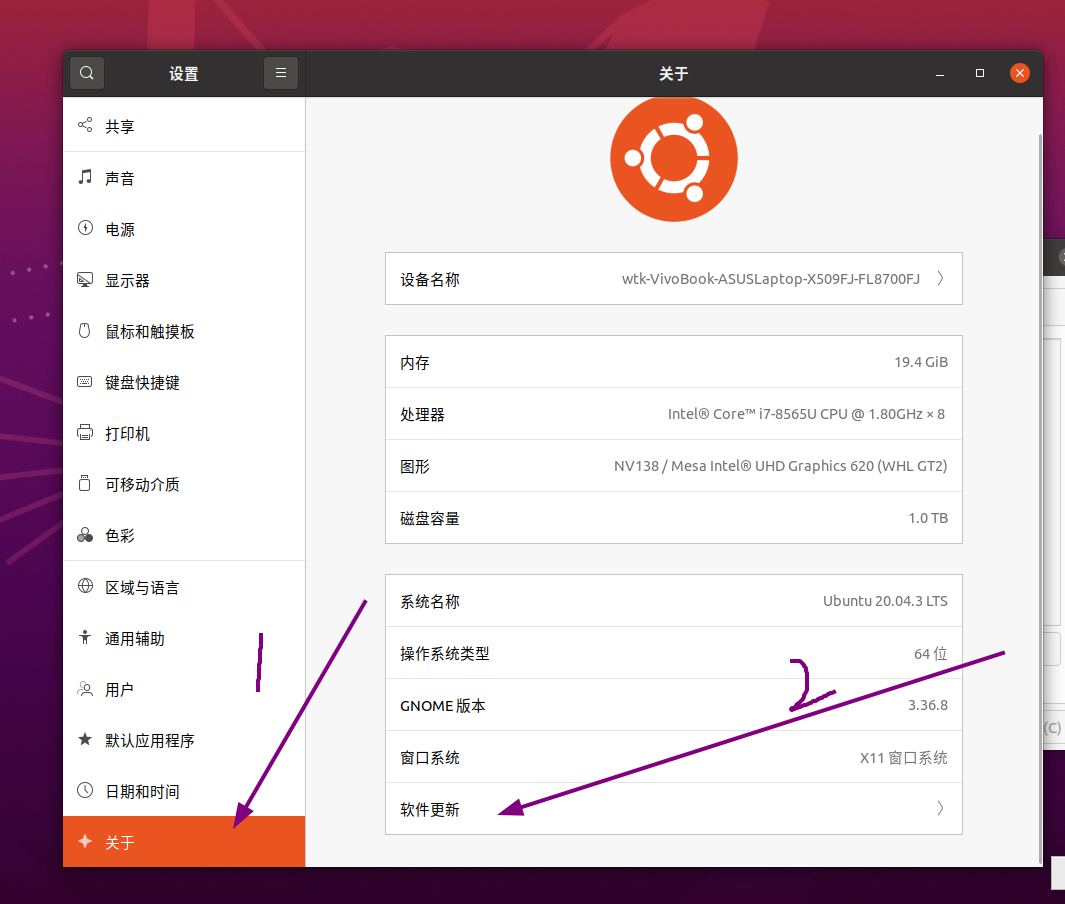Screen dimensions: 1065x904
Task: Click the mouse icon beside 鼠标和触摸板
Action: pyautogui.click(x=84, y=330)
